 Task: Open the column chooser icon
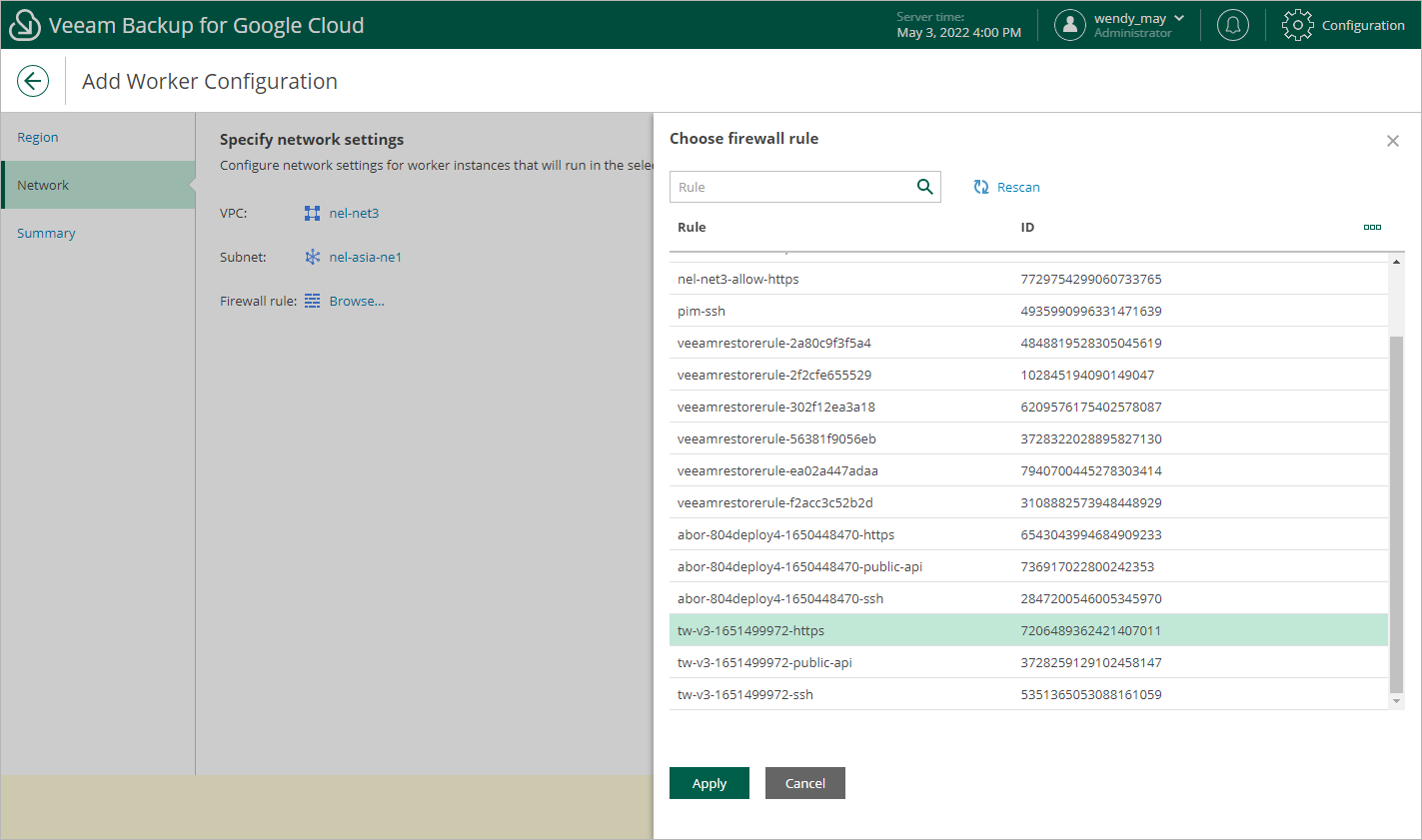[x=1372, y=227]
